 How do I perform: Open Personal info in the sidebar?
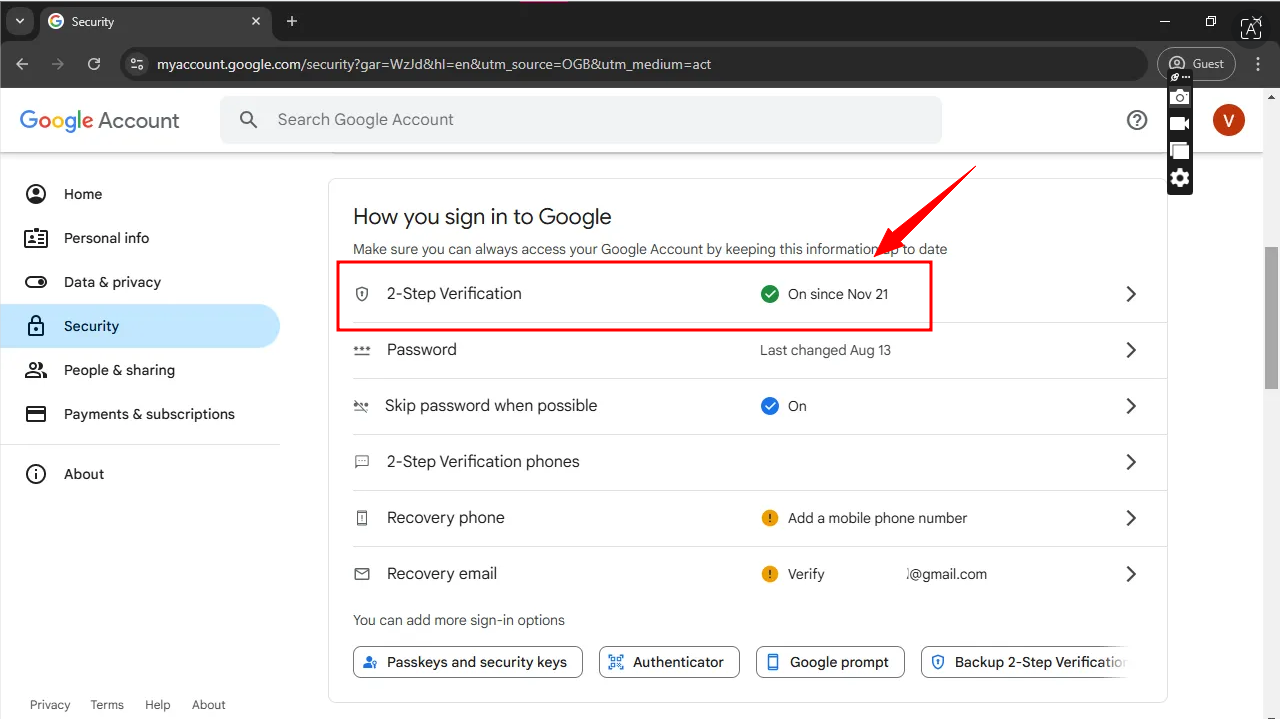tap(140, 238)
